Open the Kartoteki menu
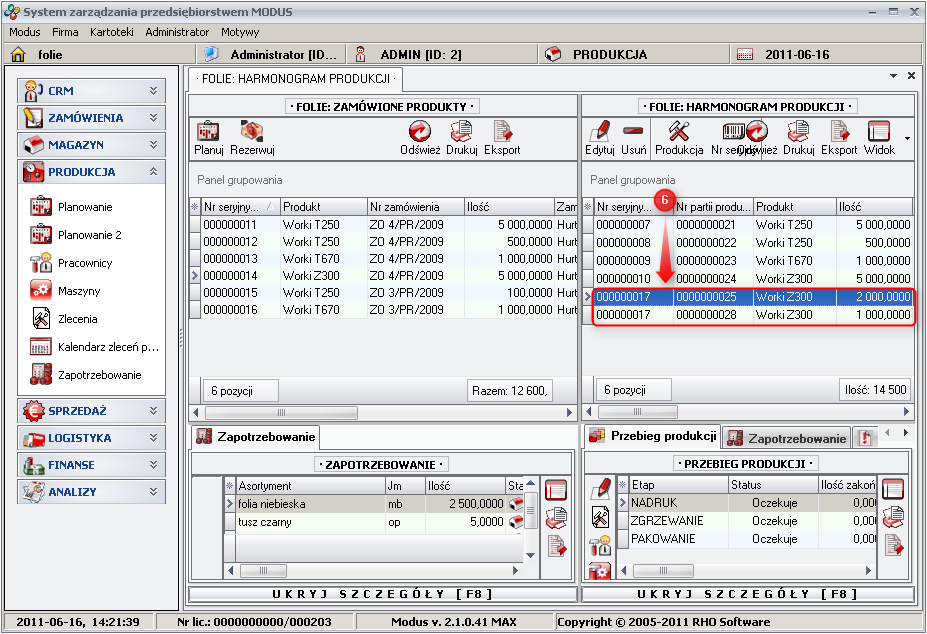Viewport: 927px width, 634px height. point(111,32)
